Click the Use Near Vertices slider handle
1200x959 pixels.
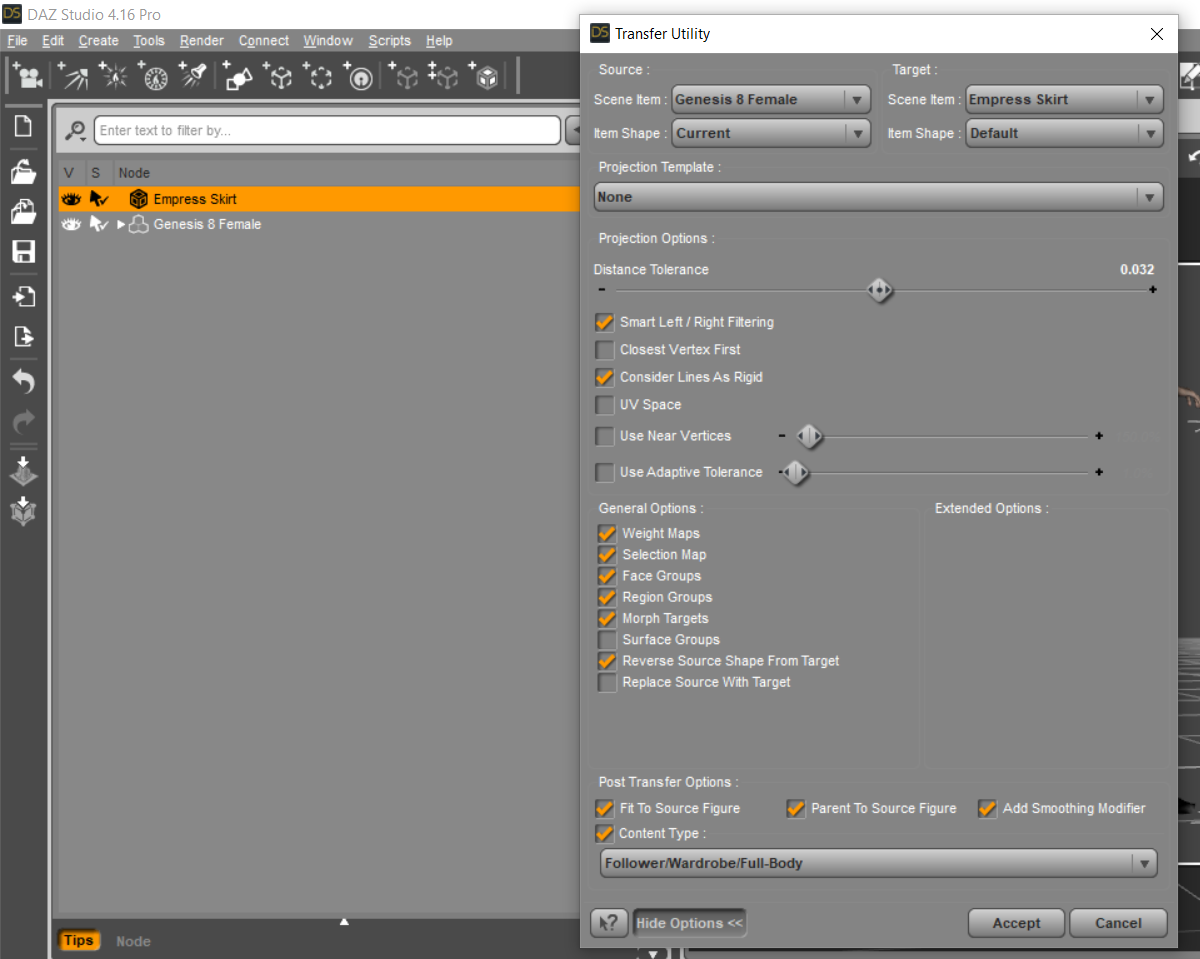[809, 436]
